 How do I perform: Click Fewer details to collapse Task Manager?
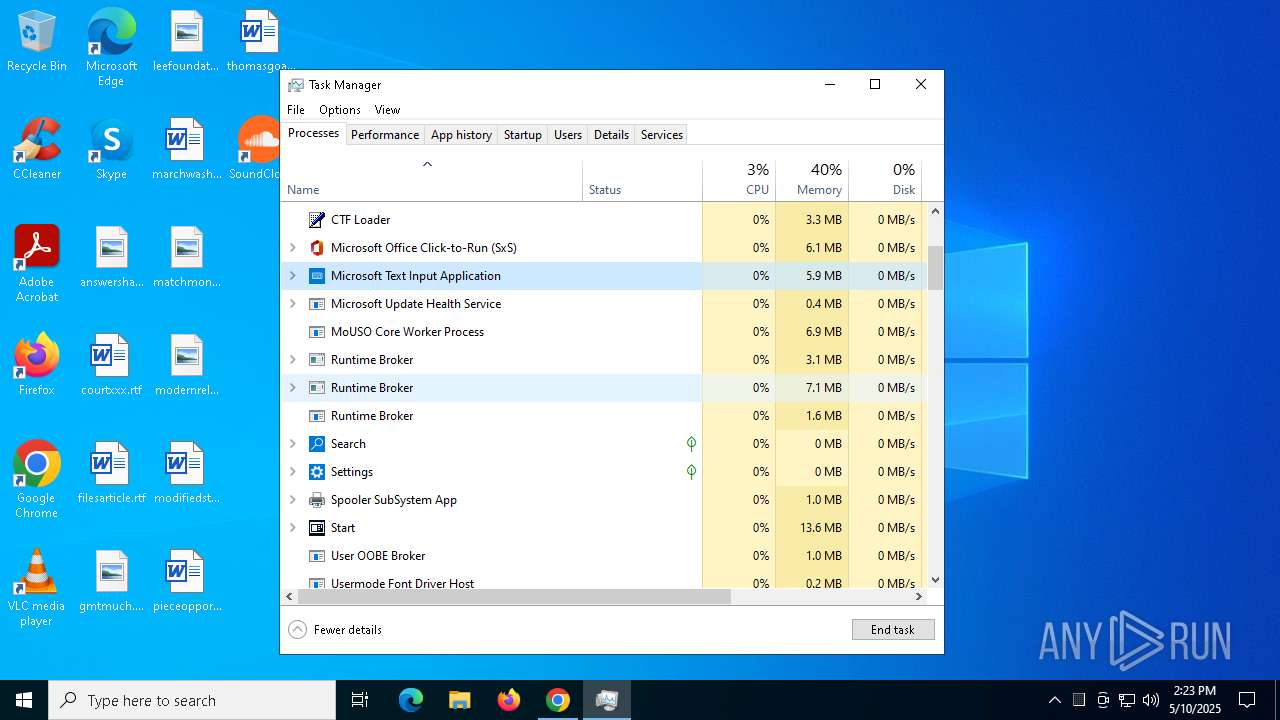(x=335, y=630)
